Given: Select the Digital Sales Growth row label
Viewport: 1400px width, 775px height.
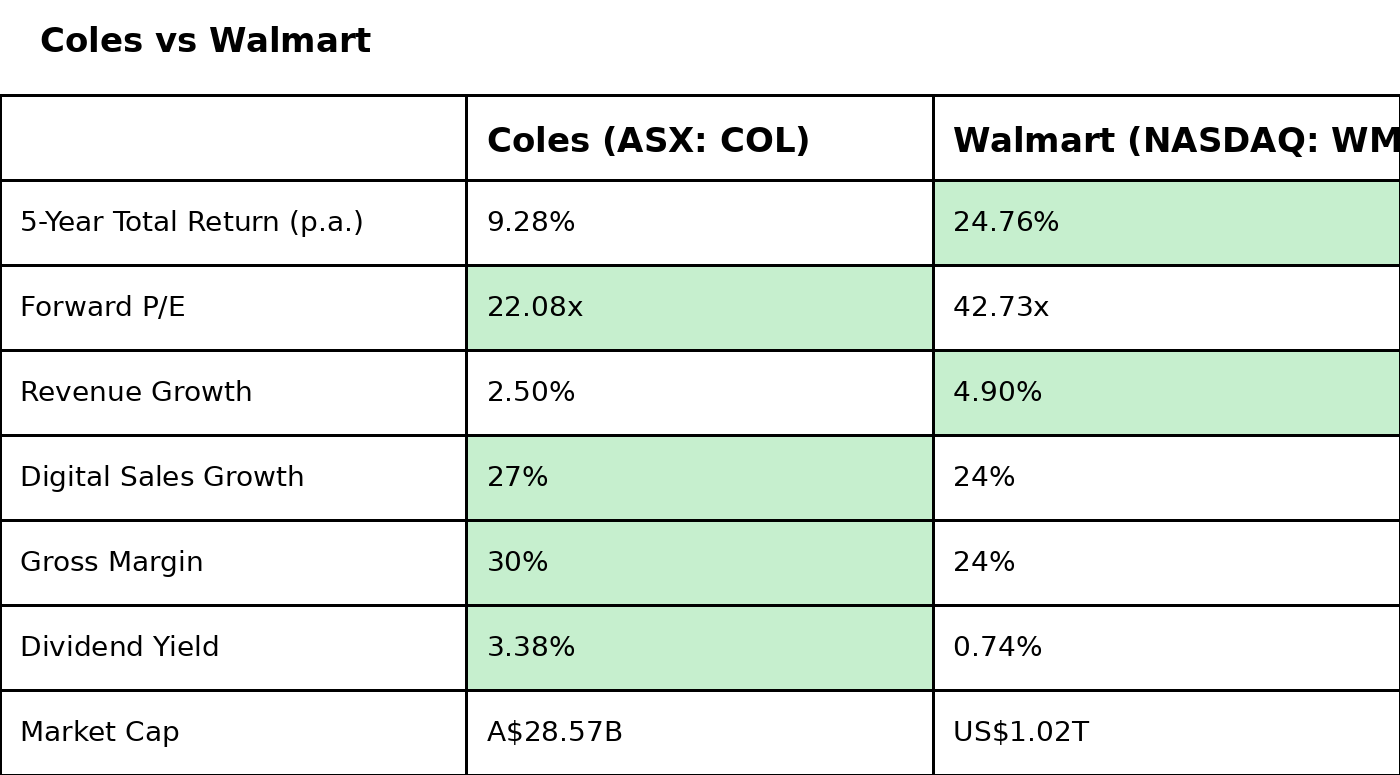Looking at the screenshot, I should (162, 478).
